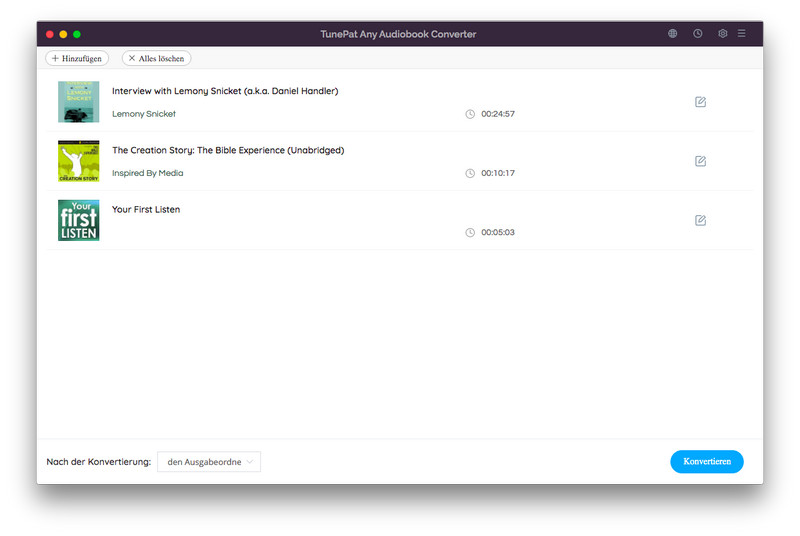Click the Hinzufügen add button
This screenshot has width=800, height=536.
[x=77, y=59]
